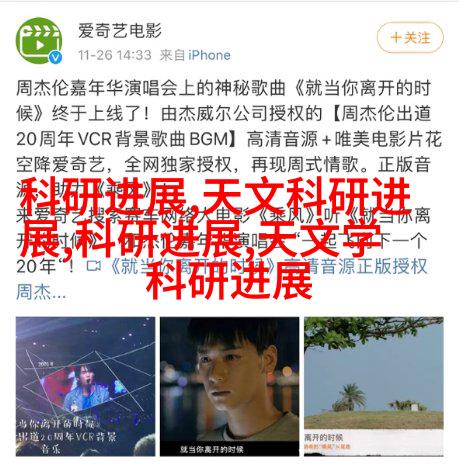Screen dimensions: 459x466
Task: Open the tree and hill landscape thumbnail
Action: (374, 386)
